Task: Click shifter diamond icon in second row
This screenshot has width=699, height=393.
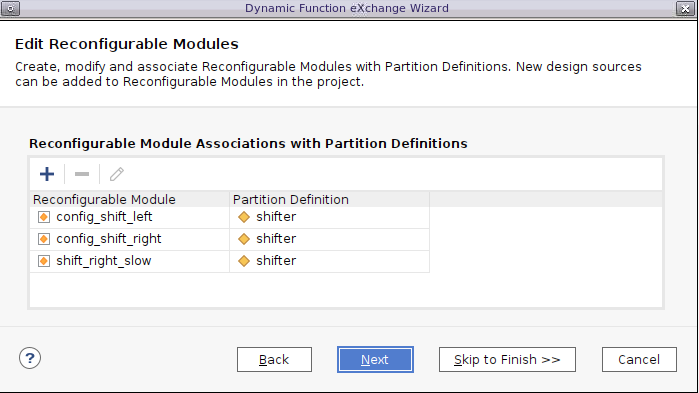Action: tap(244, 239)
